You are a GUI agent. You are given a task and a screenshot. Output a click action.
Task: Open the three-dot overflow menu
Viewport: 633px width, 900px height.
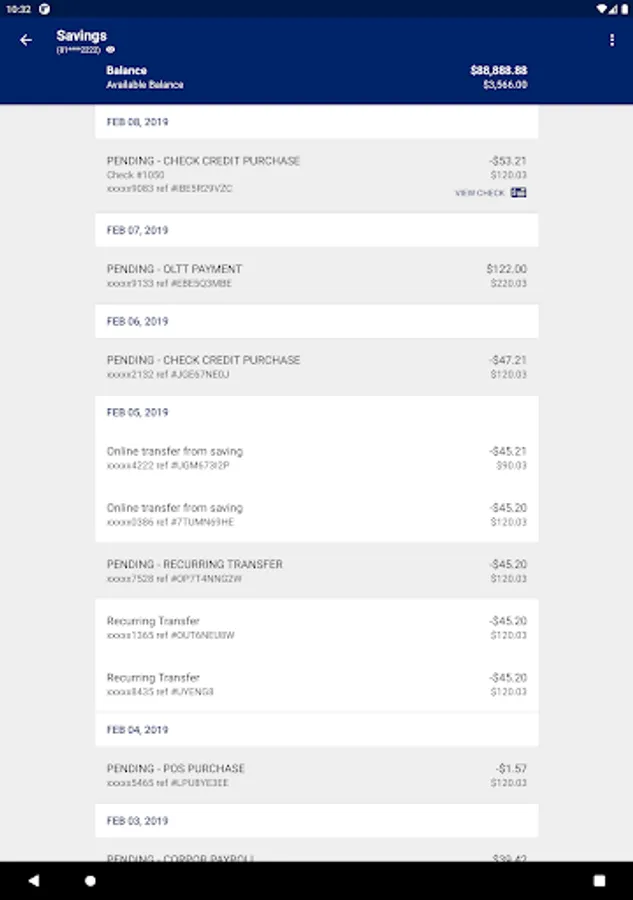click(x=612, y=40)
